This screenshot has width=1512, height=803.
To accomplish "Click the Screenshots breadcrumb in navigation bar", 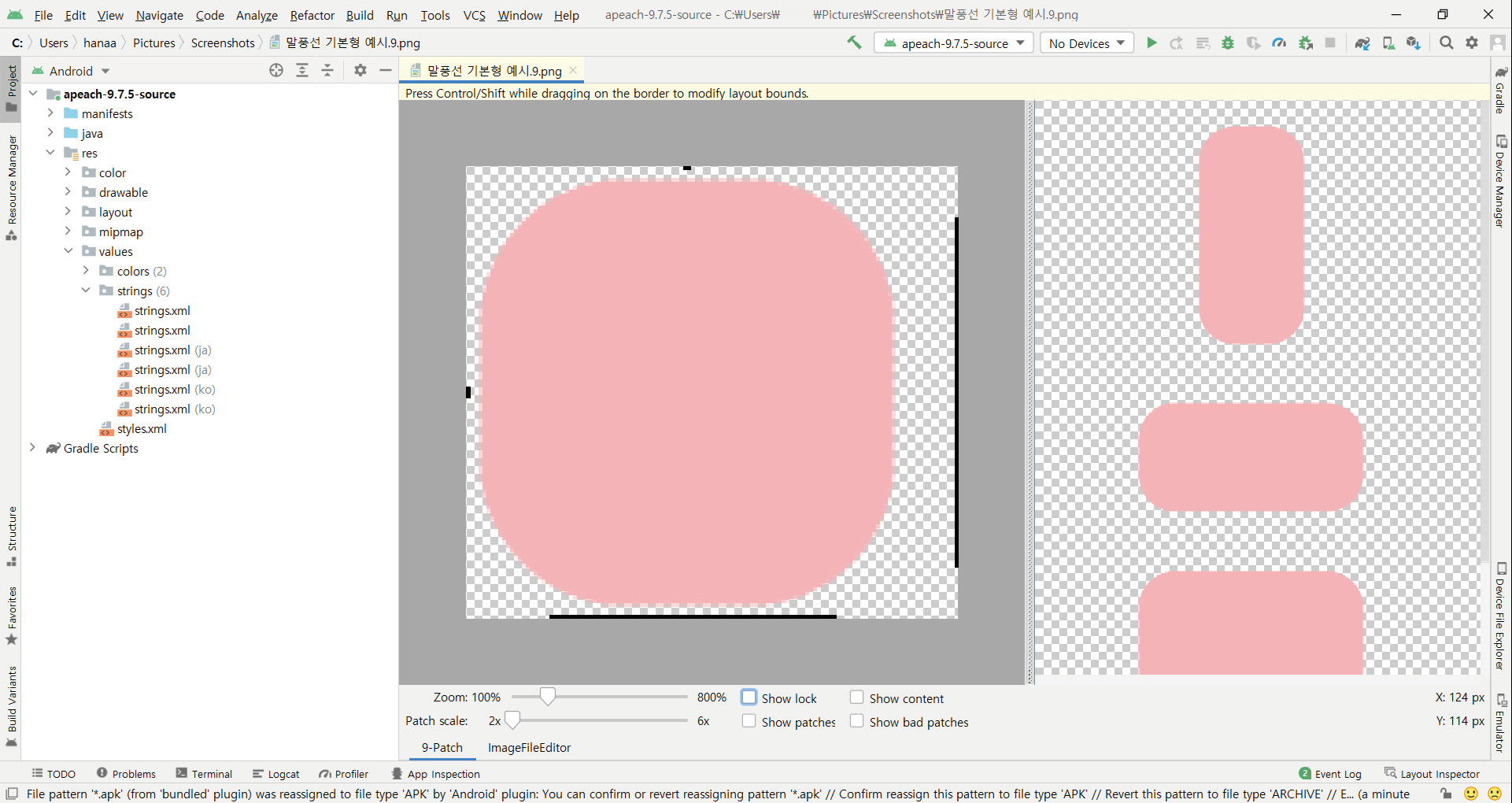I will (223, 43).
